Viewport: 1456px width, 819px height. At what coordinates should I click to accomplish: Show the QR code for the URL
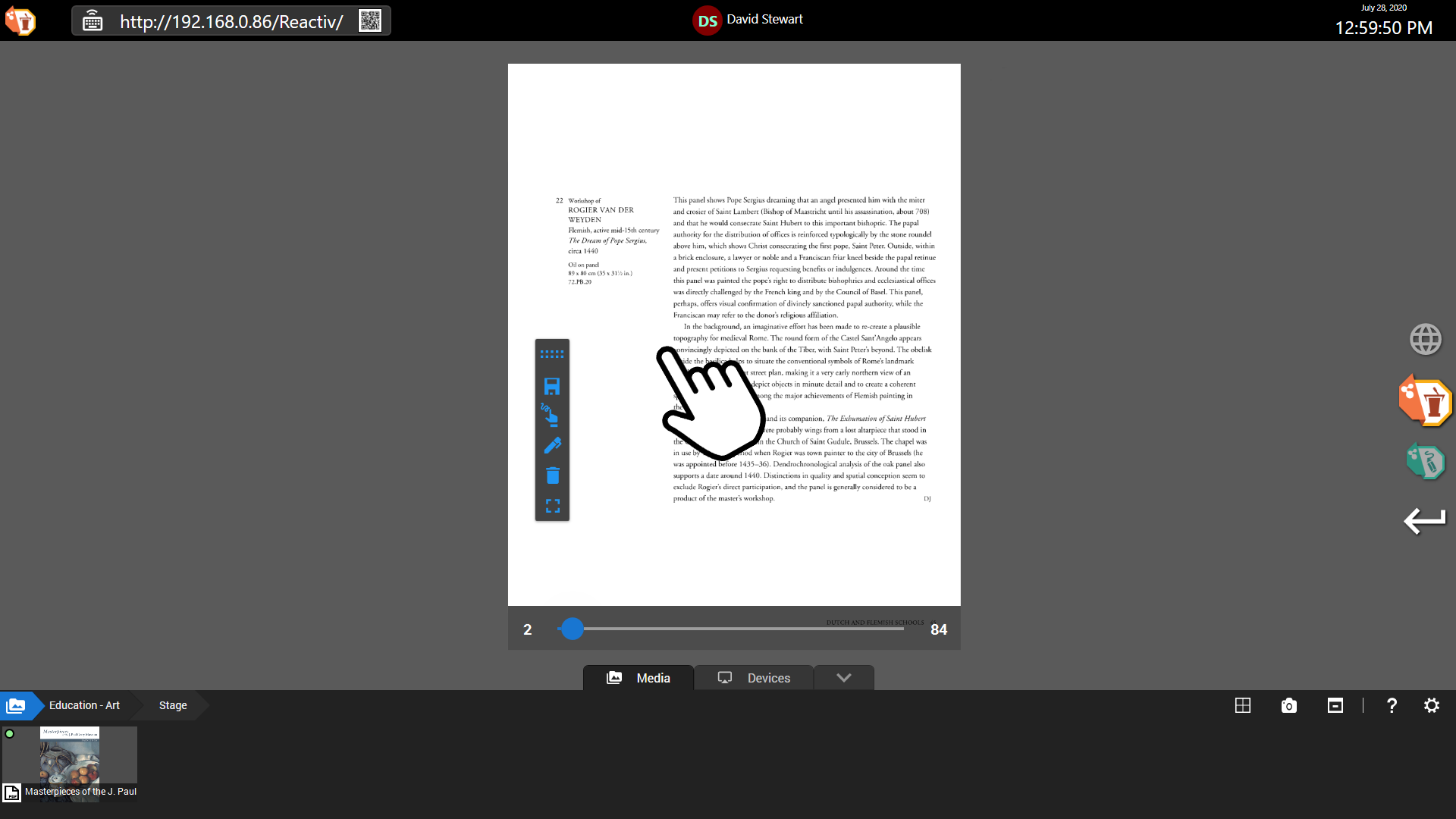click(370, 20)
